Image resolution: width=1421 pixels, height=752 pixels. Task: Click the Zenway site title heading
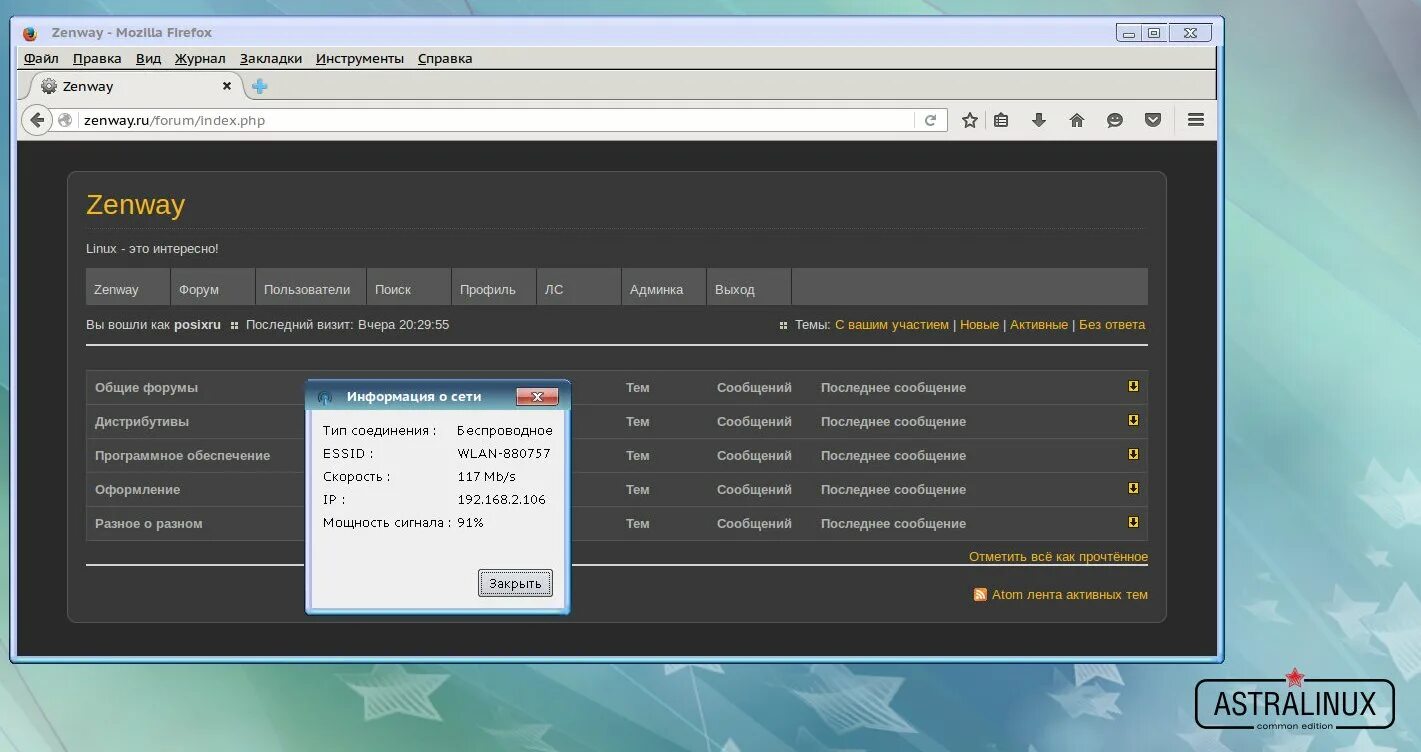136,205
